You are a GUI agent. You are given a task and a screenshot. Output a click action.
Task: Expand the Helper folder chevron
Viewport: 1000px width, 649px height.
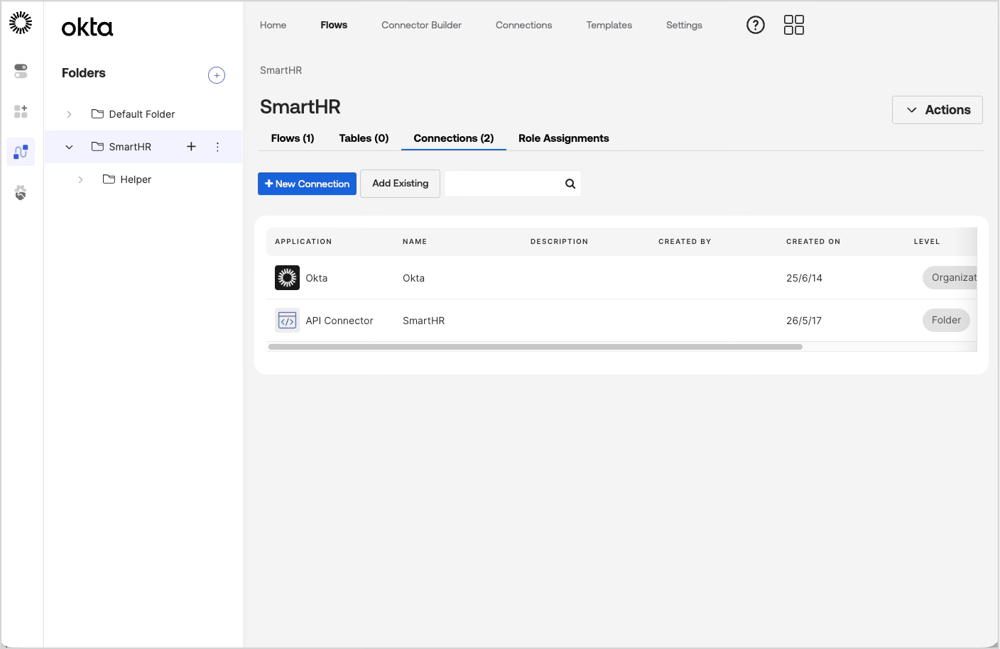coord(80,180)
